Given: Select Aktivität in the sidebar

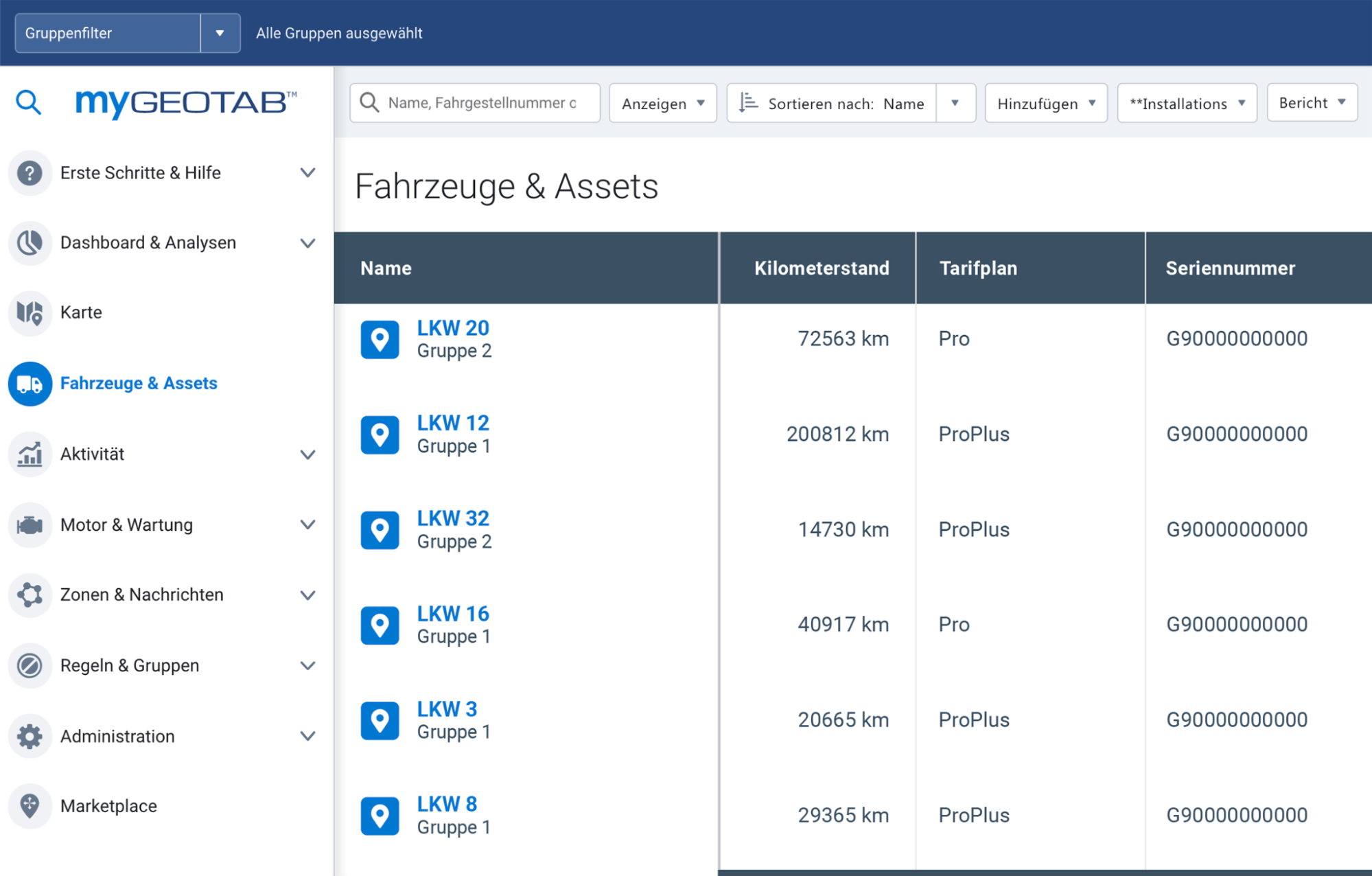Looking at the screenshot, I should click(x=92, y=454).
